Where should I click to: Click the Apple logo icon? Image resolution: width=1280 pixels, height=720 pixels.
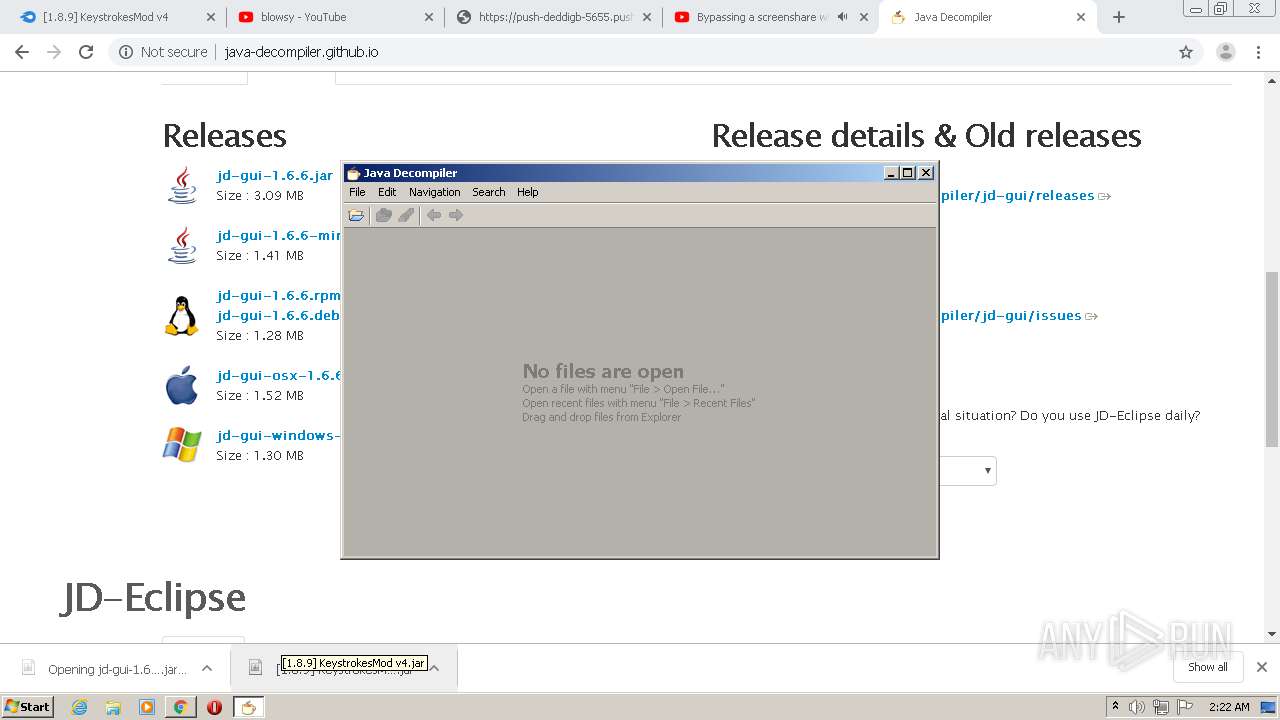(182, 385)
